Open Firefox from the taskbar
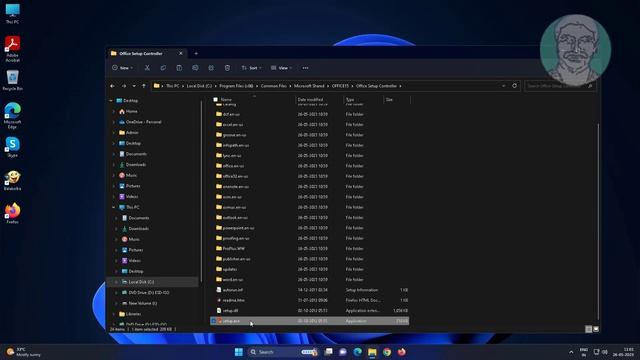Viewport: 640px width, 360px height. pos(402,352)
